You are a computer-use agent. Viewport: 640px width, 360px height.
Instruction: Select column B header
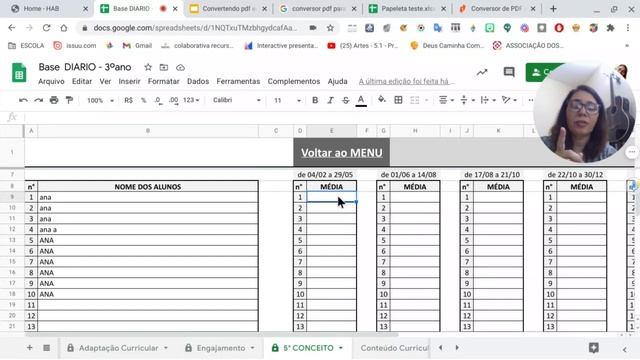pyautogui.click(x=148, y=131)
